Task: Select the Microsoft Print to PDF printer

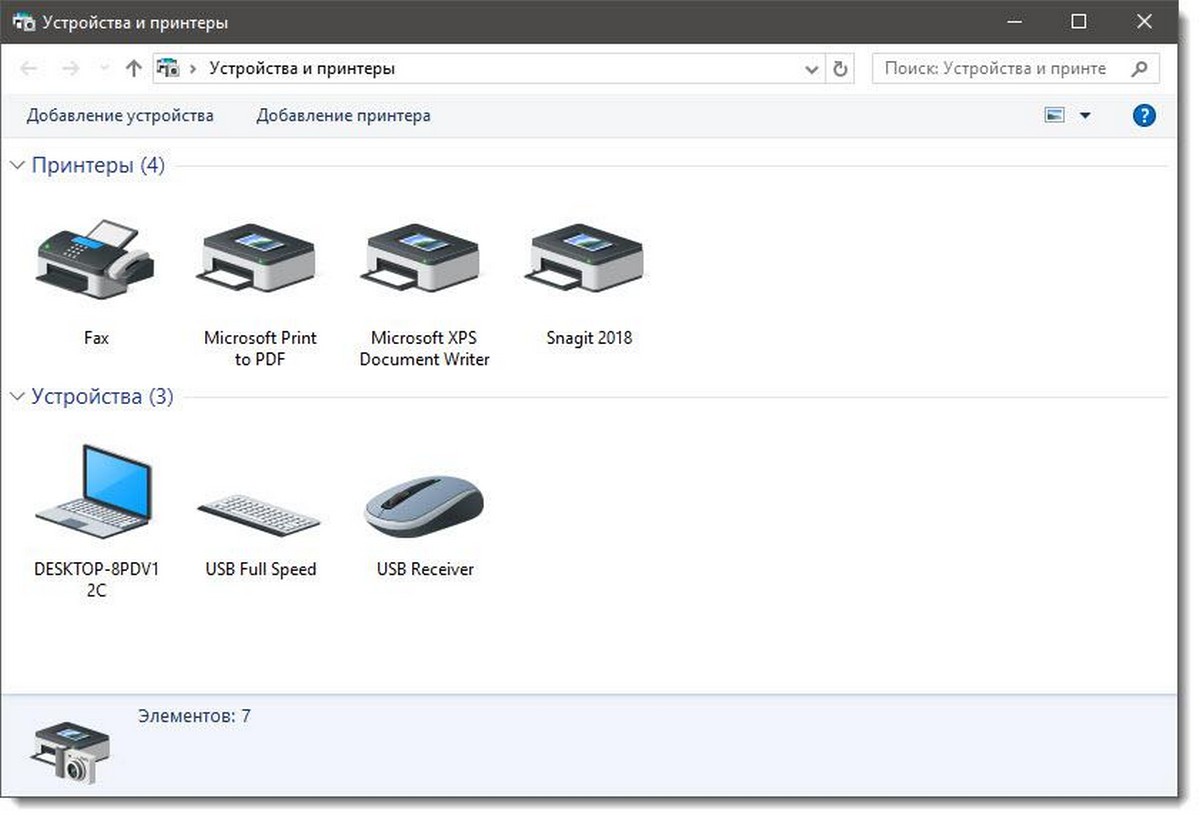Action: [x=260, y=258]
